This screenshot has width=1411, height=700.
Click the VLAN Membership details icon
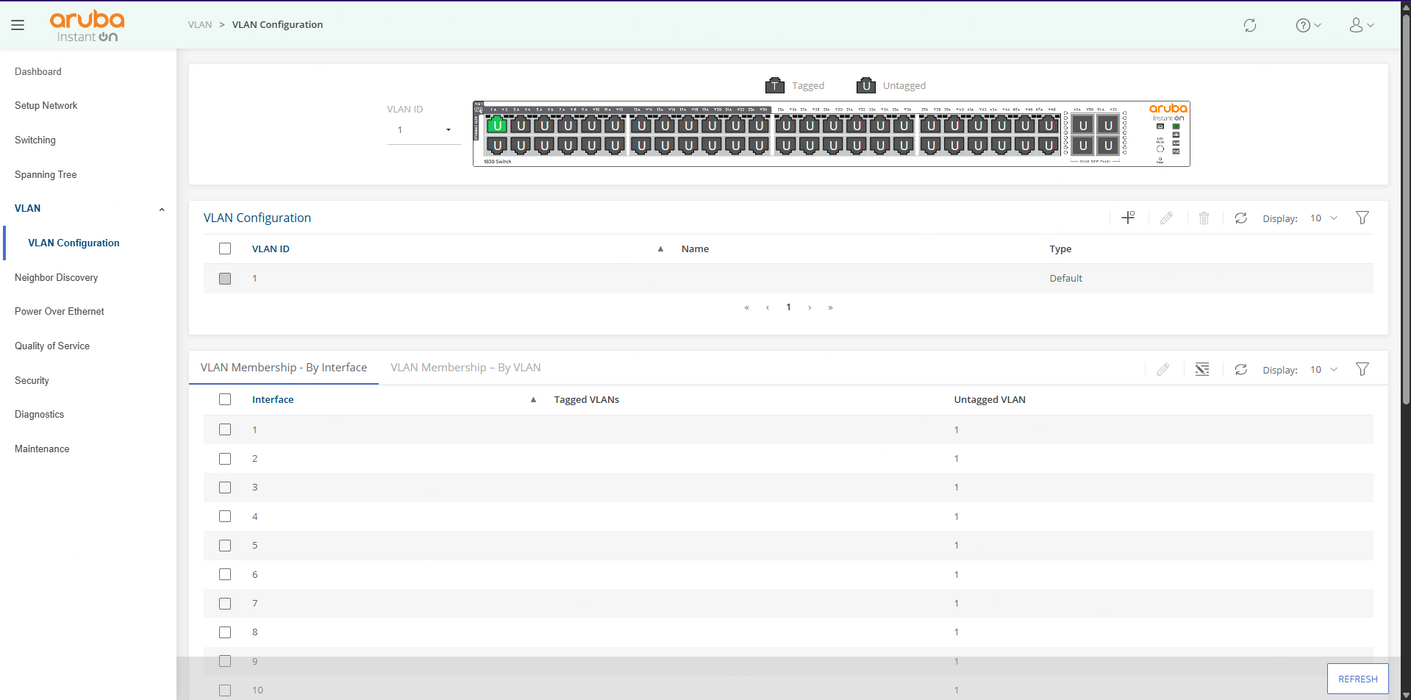(x=1202, y=369)
